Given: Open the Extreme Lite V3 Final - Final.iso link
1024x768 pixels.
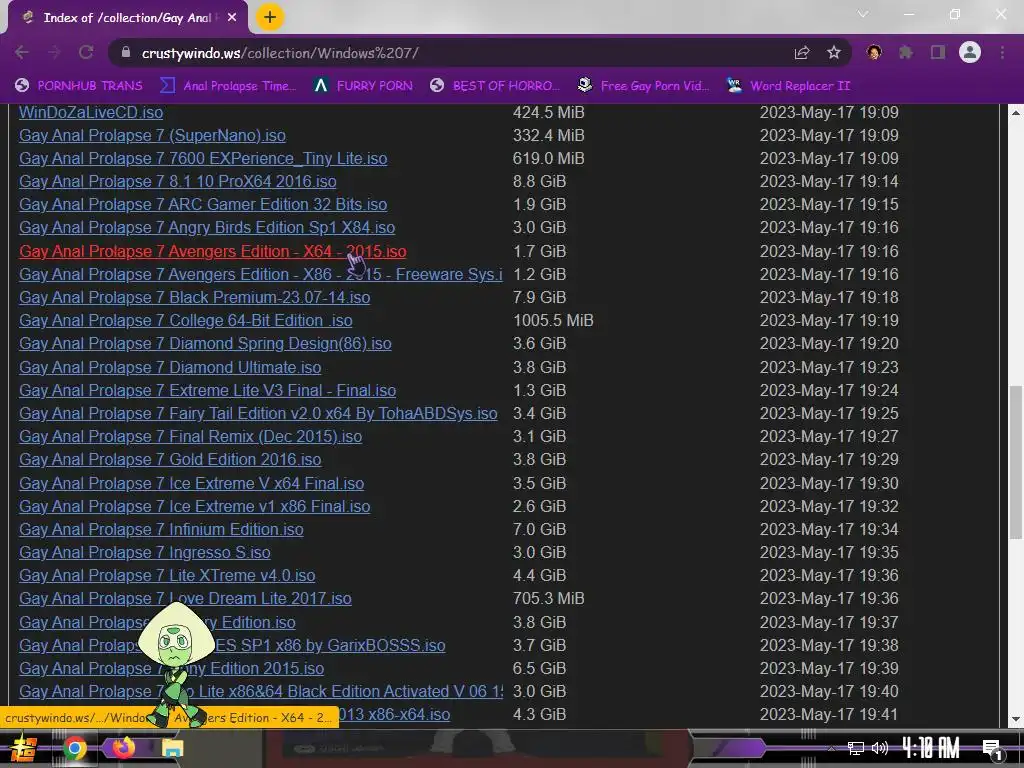Looking at the screenshot, I should pyautogui.click(x=208, y=390).
